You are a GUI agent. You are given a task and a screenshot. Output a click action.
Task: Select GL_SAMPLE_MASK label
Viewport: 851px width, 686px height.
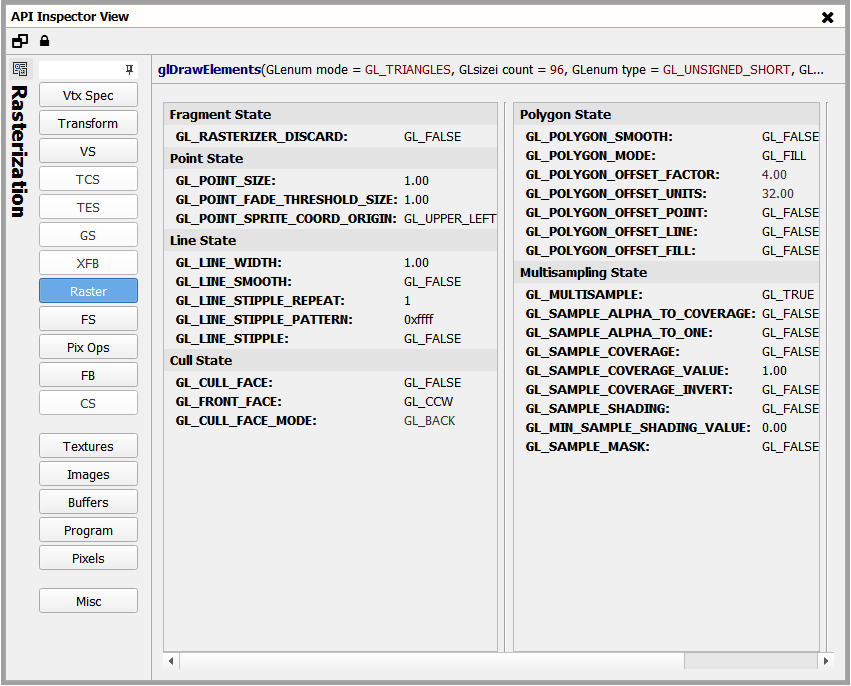[587, 447]
